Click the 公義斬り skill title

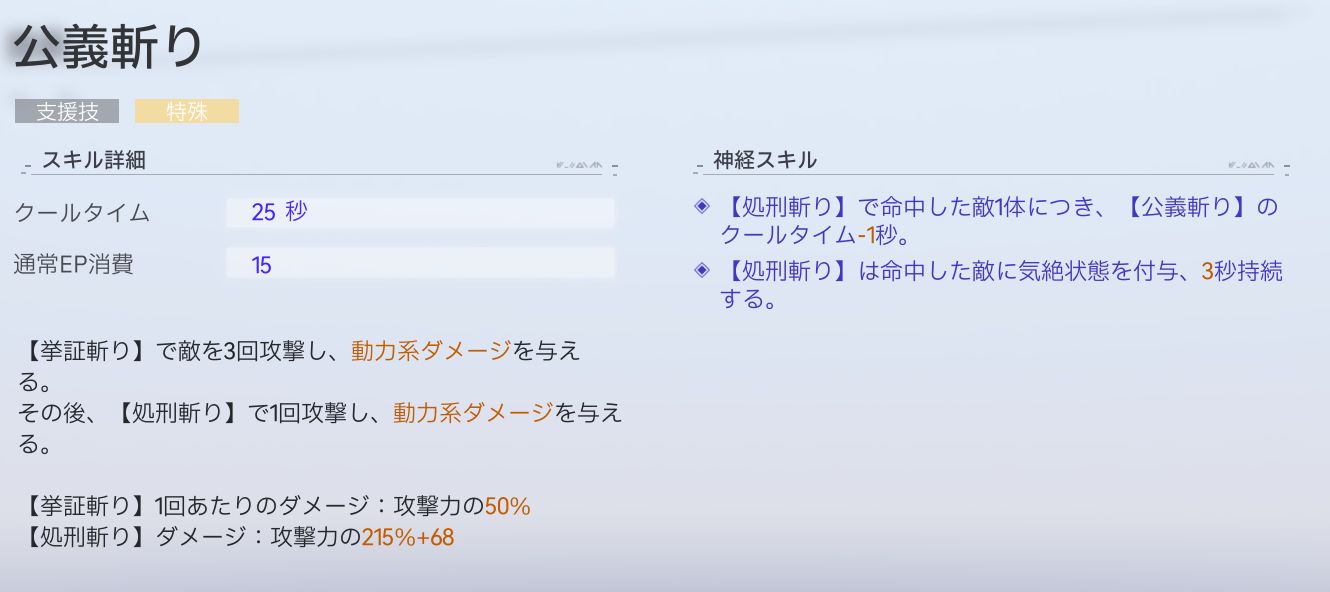tap(109, 49)
